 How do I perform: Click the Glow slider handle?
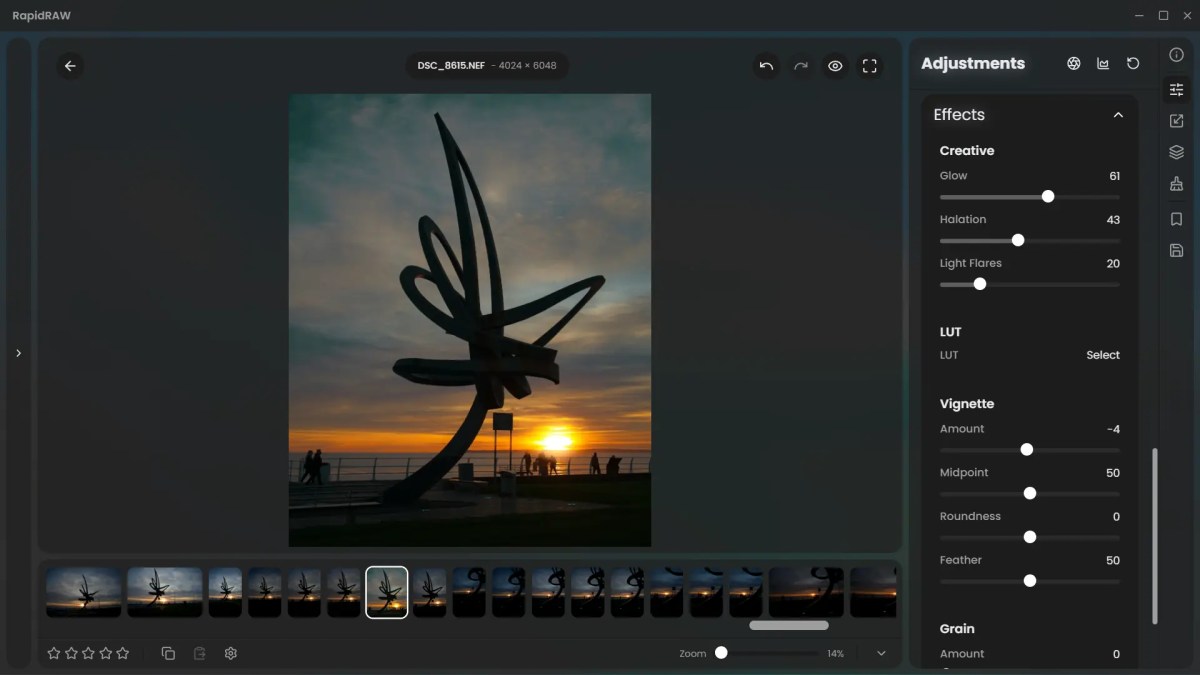[x=1046, y=196]
